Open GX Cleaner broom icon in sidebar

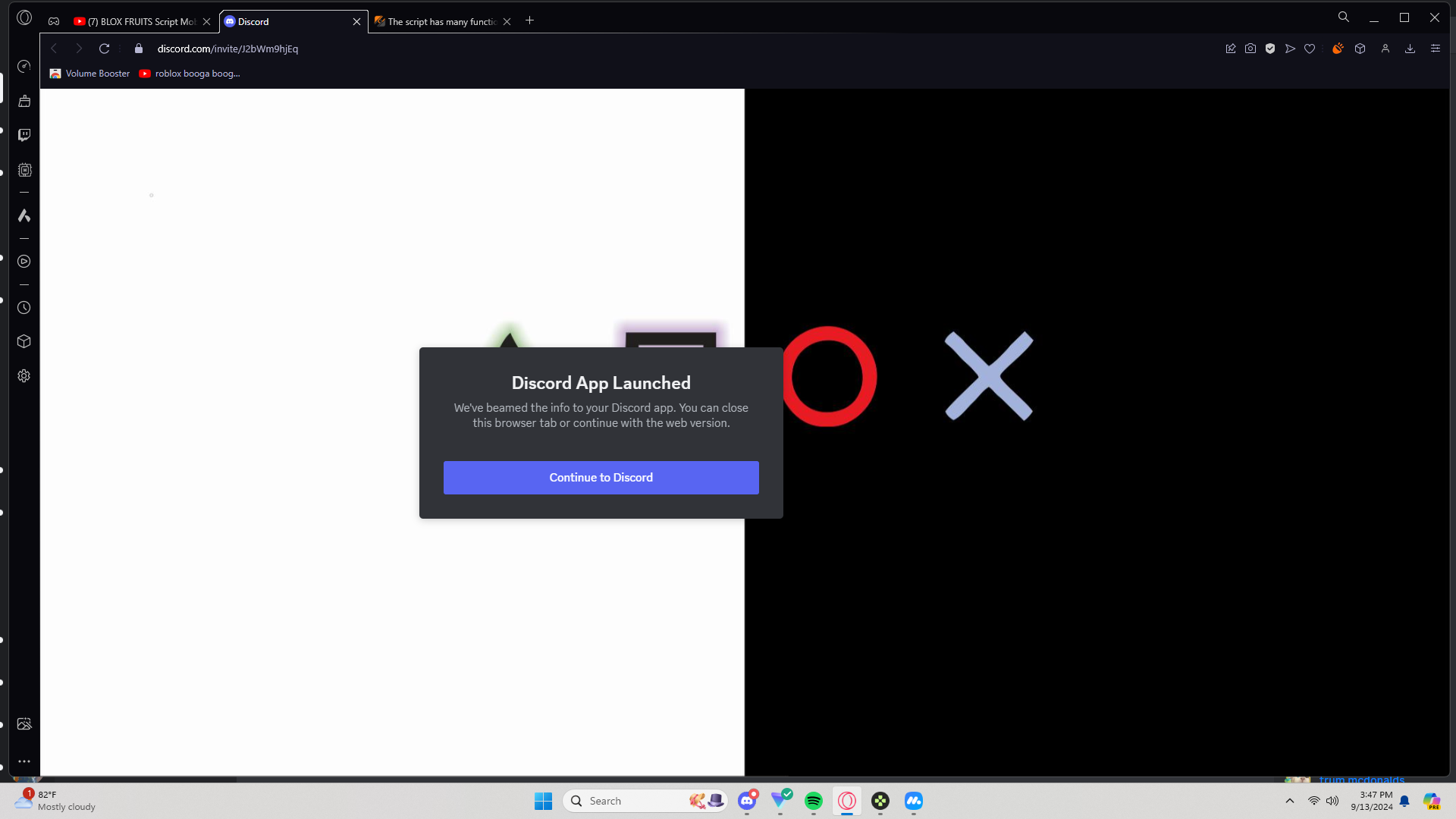pos(24,101)
